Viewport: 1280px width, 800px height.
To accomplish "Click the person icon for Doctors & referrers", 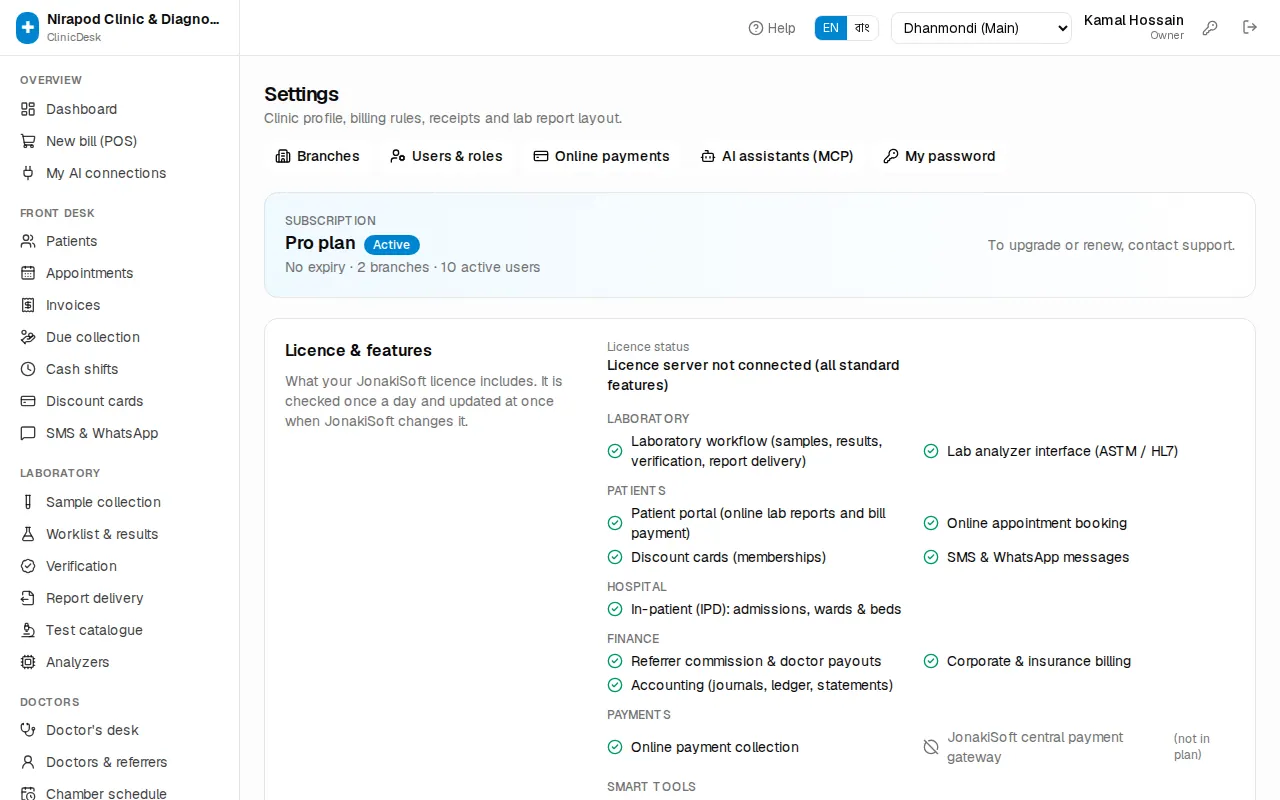I will coord(28,762).
